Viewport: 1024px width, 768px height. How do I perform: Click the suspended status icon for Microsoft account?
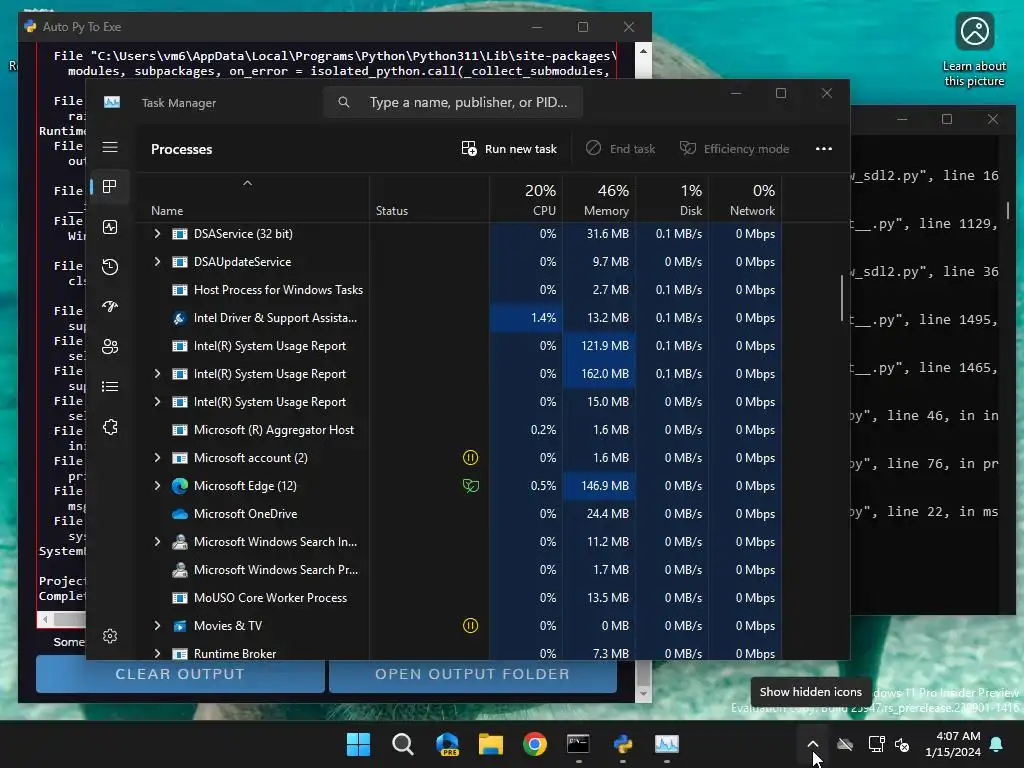coord(470,458)
